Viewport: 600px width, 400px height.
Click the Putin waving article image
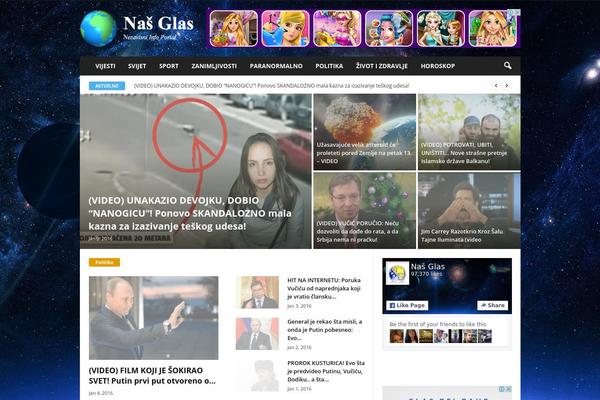[153, 318]
